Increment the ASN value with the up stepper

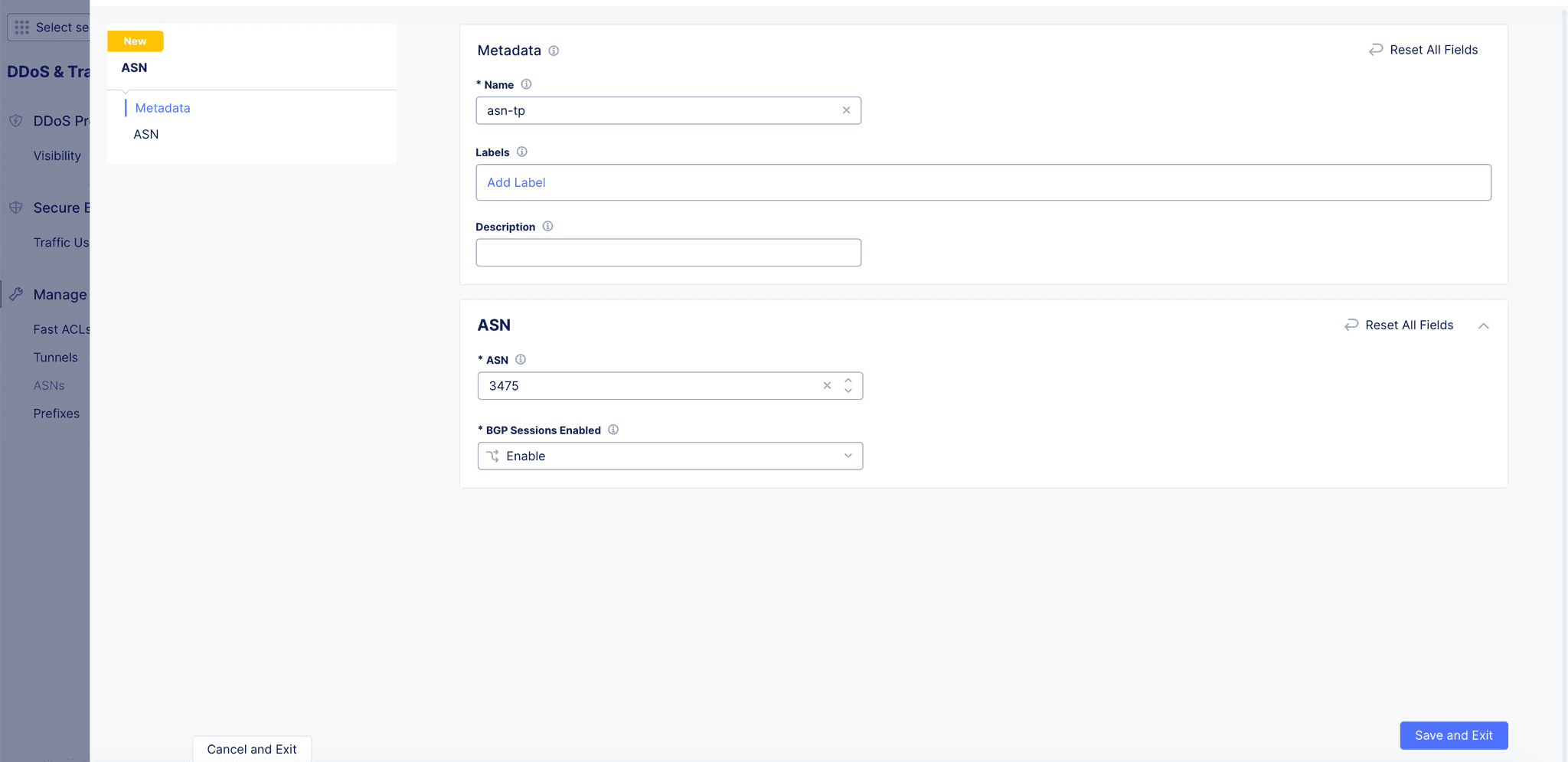tap(848, 381)
